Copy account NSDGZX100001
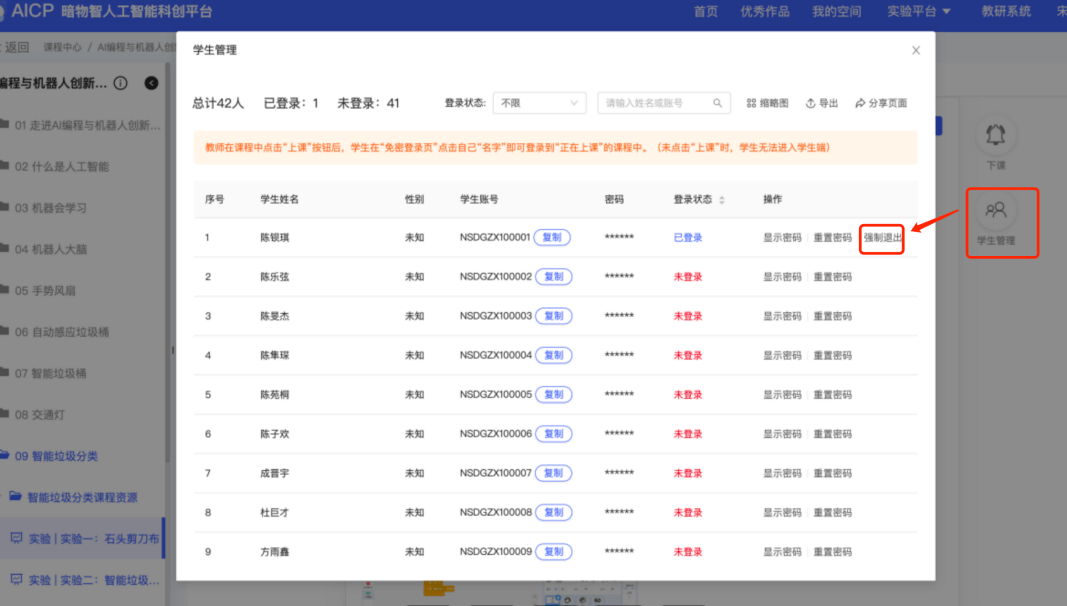 coord(552,237)
